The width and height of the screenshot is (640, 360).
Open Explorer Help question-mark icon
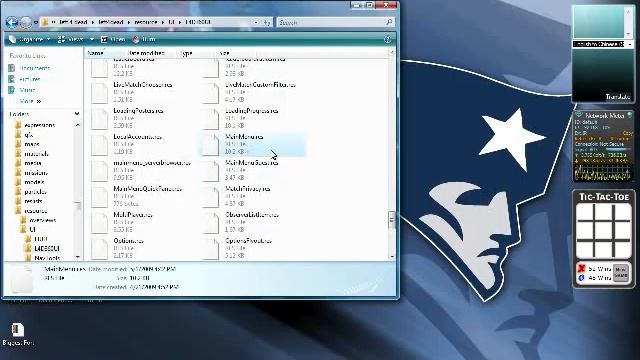388,39
